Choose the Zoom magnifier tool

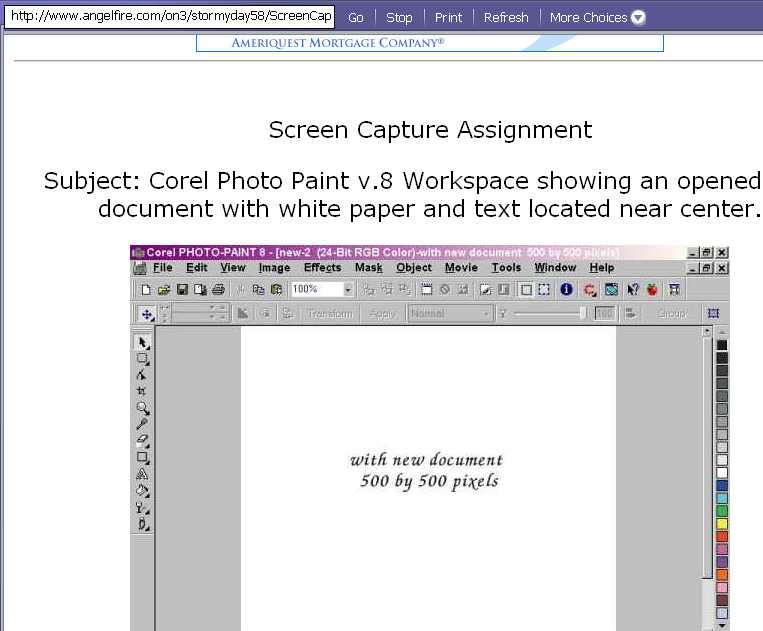[x=143, y=408]
